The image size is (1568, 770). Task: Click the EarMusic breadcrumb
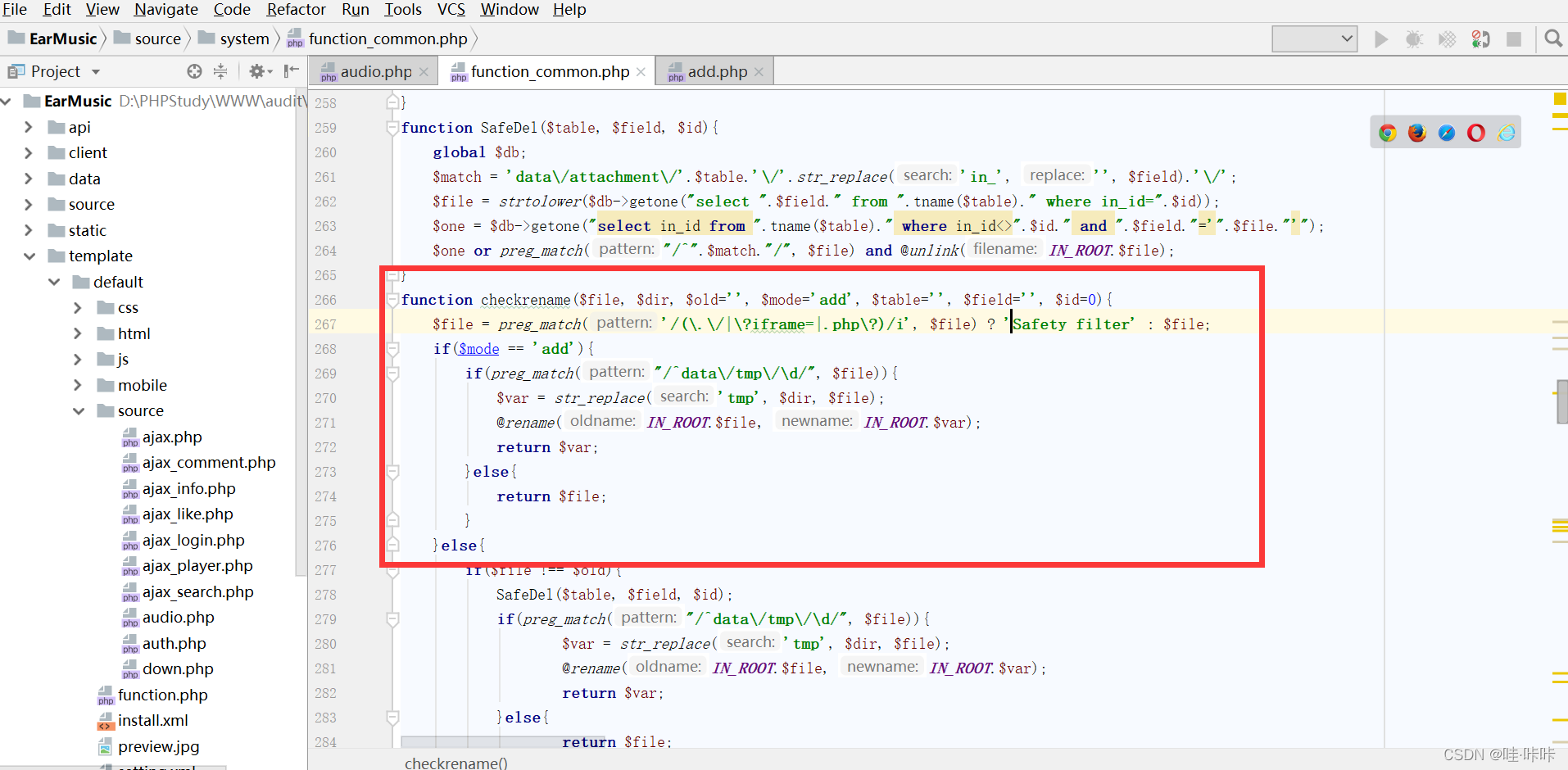[x=54, y=38]
